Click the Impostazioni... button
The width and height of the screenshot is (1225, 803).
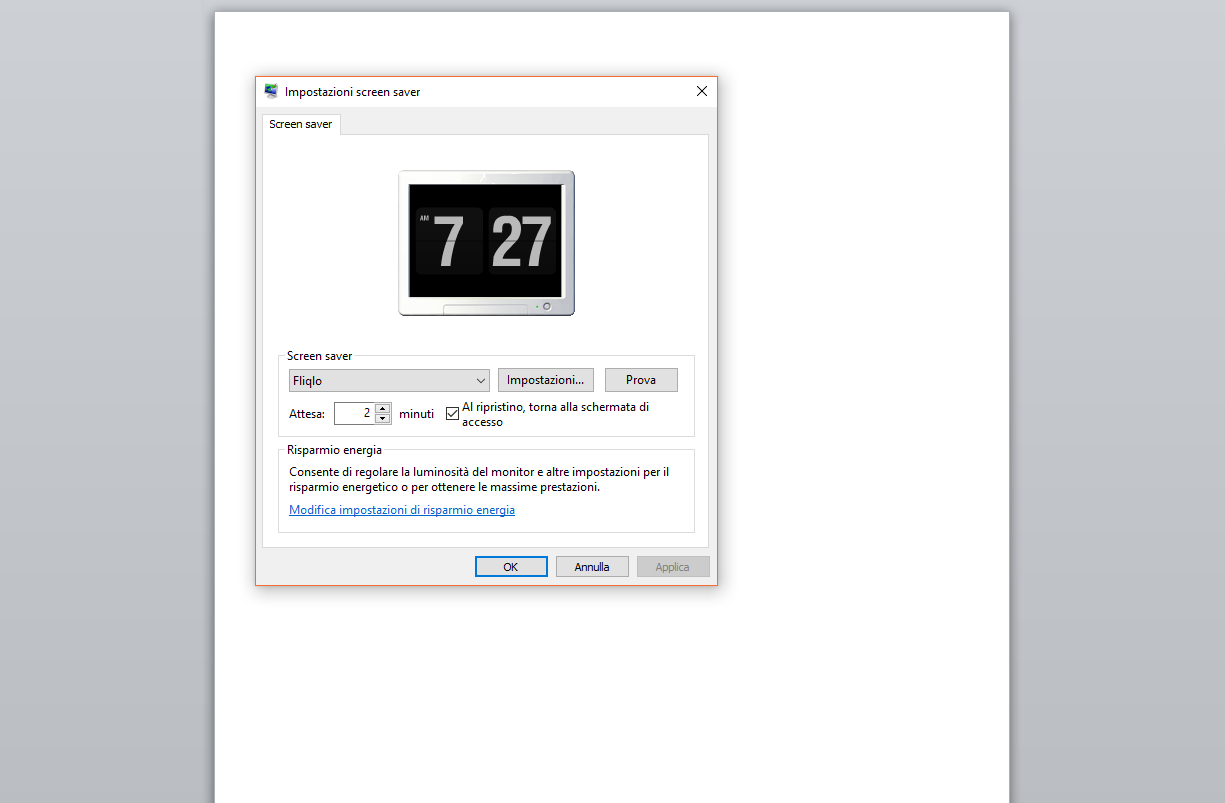pyautogui.click(x=546, y=380)
